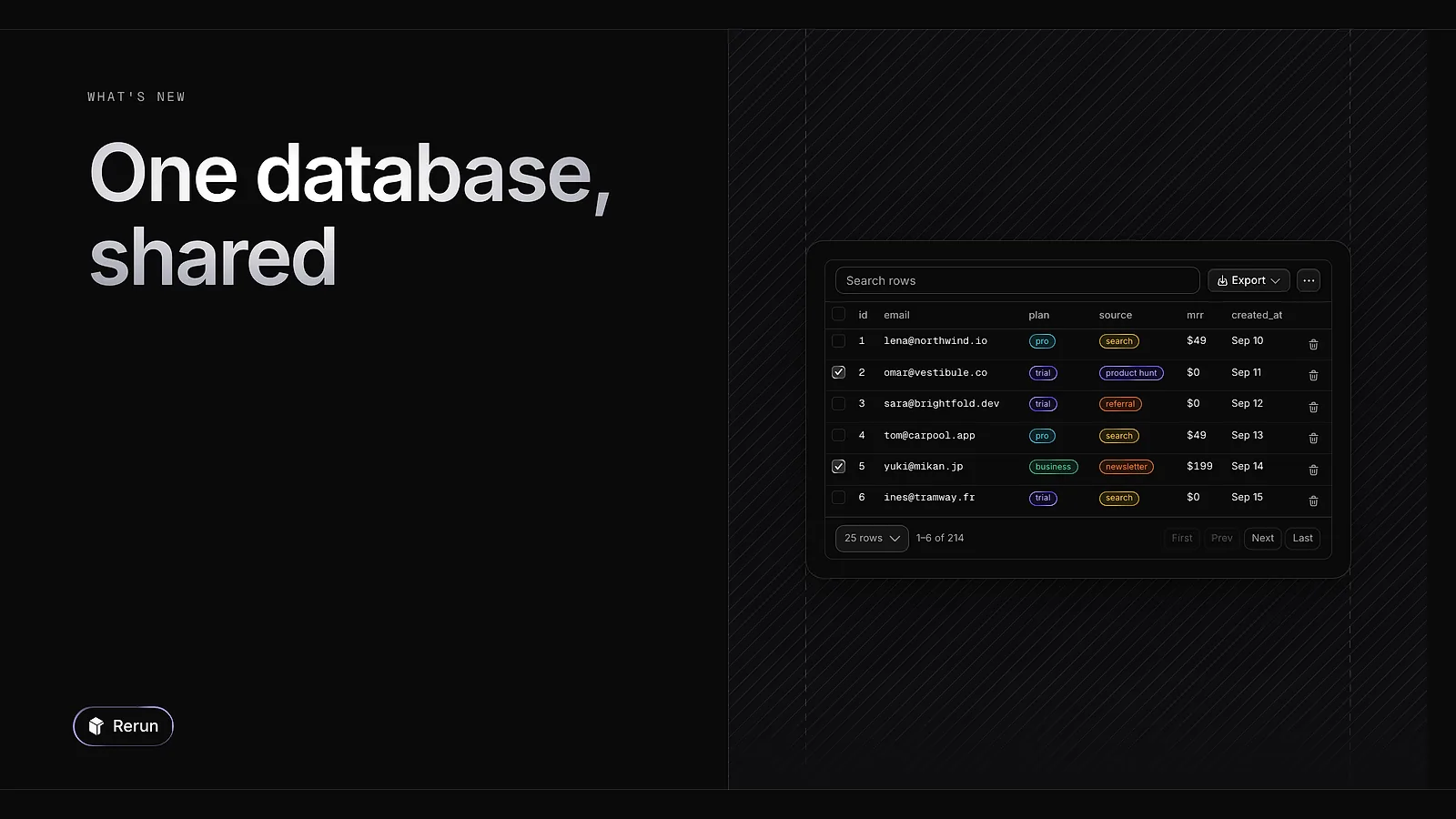Delete row for lena@northwind.io
The height and width of the screenshot is (819, 1456).
1313,344
